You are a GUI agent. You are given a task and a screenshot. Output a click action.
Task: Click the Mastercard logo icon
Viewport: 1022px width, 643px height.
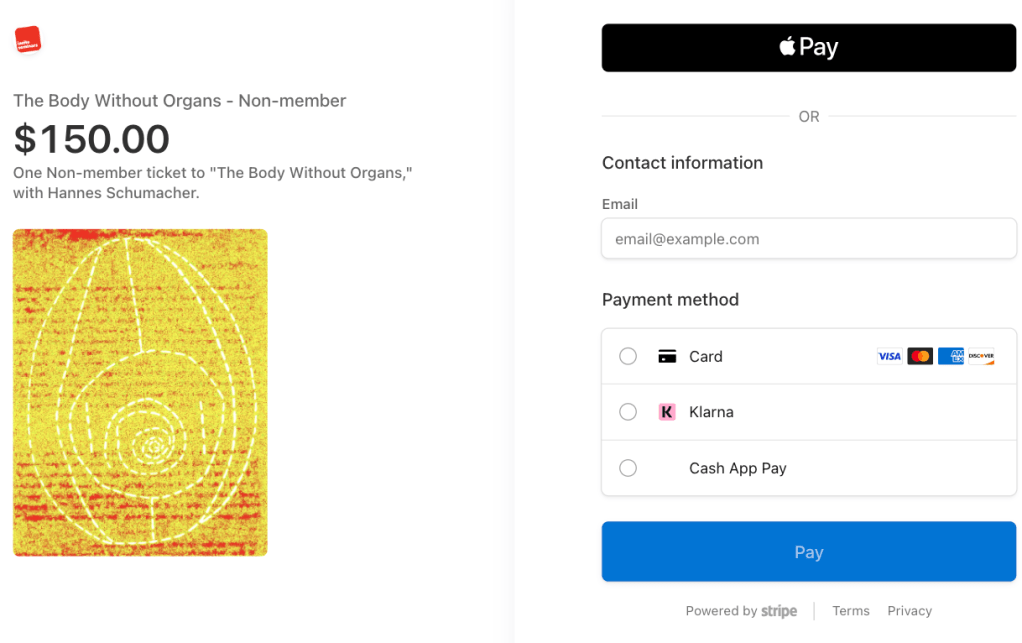[x=920, y=356]
